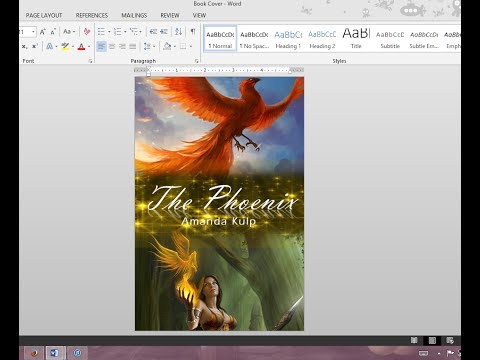This screenshot has width=480, height=360.
Task: Click the book cover image in document
Action: pyautogui.click(x=219, y=204)
